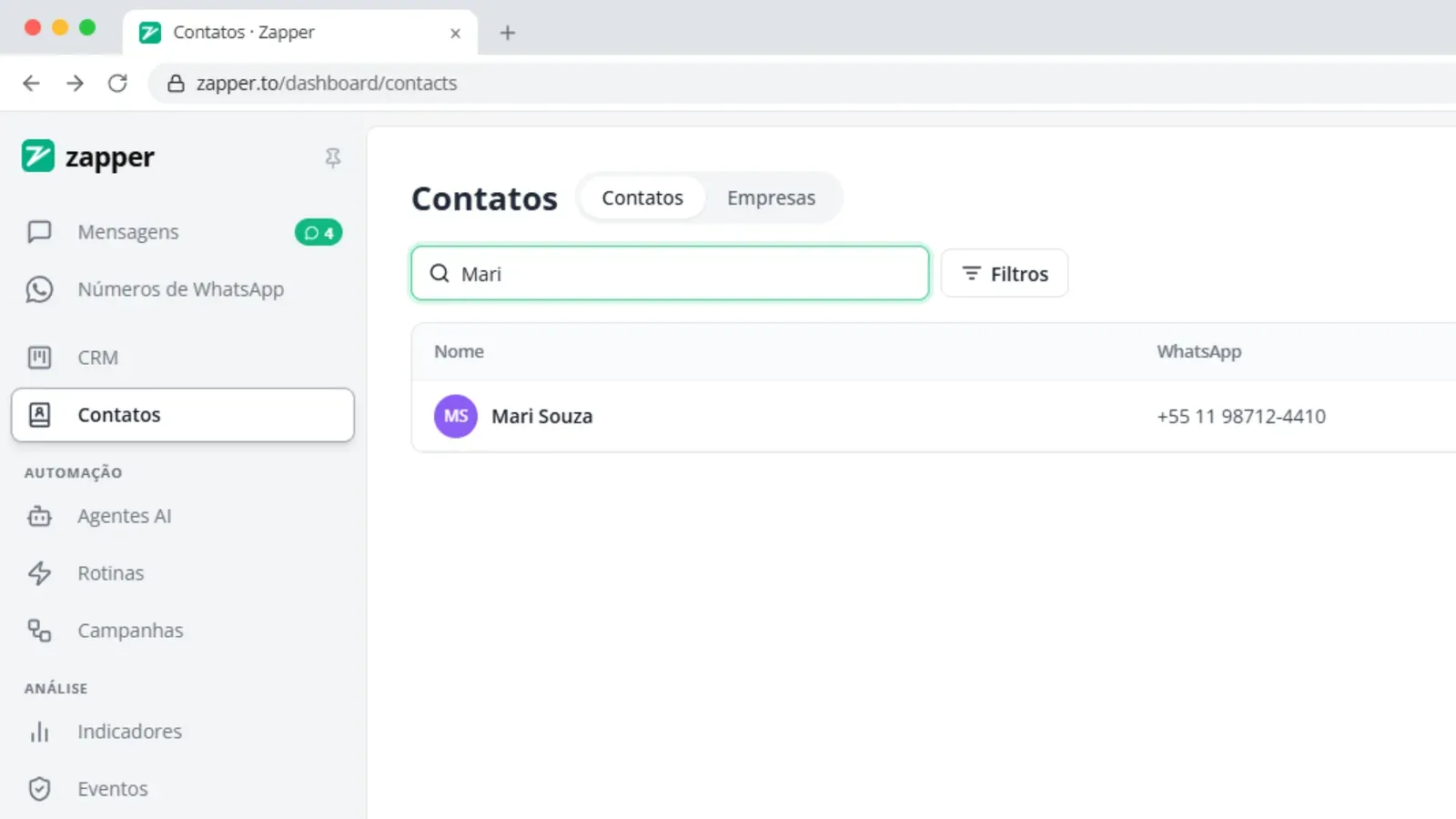Go back with browser back arrow

point(32,84)
